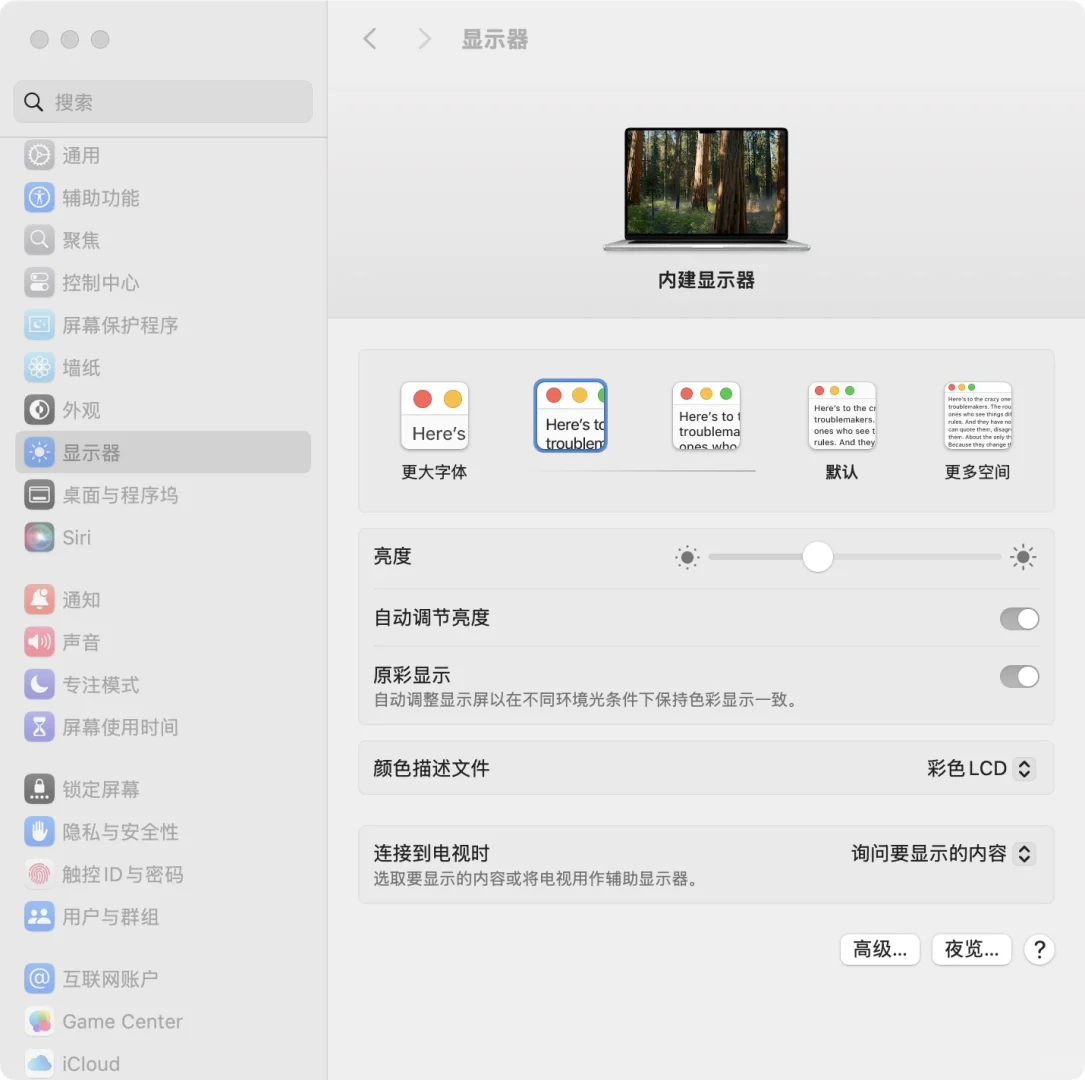Open the 声音 sound icon

point(39,642)
